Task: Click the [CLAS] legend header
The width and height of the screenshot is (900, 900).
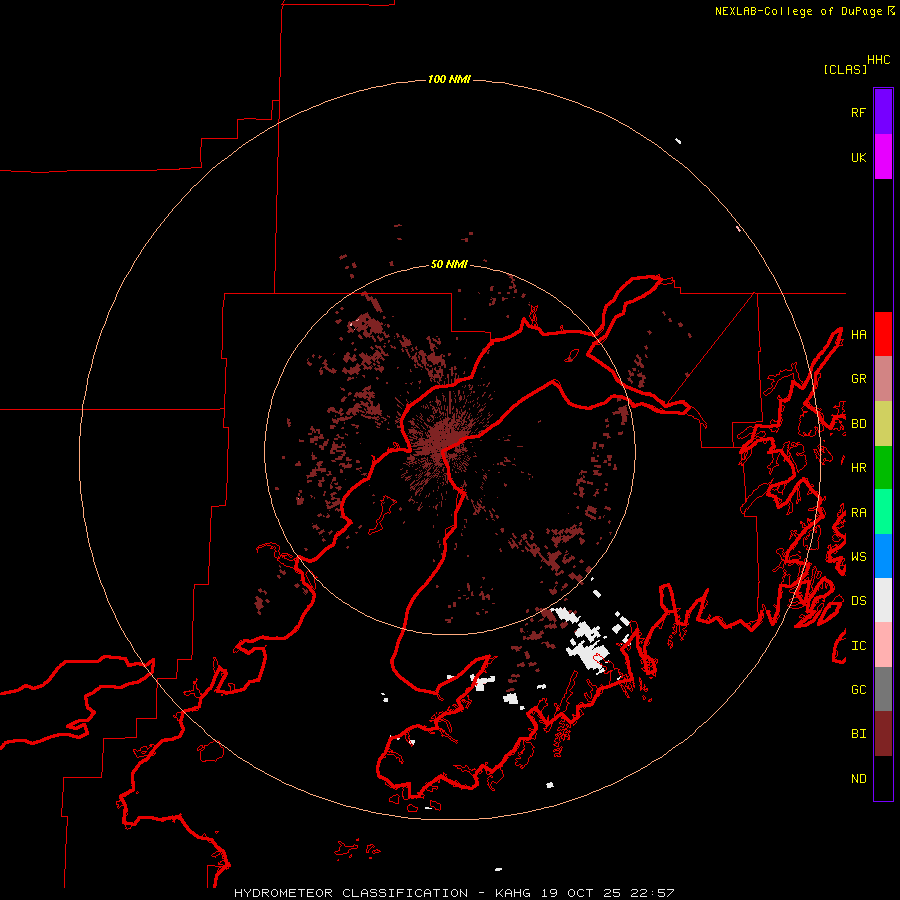Action: pyautogui.click(x=845, y=69)
